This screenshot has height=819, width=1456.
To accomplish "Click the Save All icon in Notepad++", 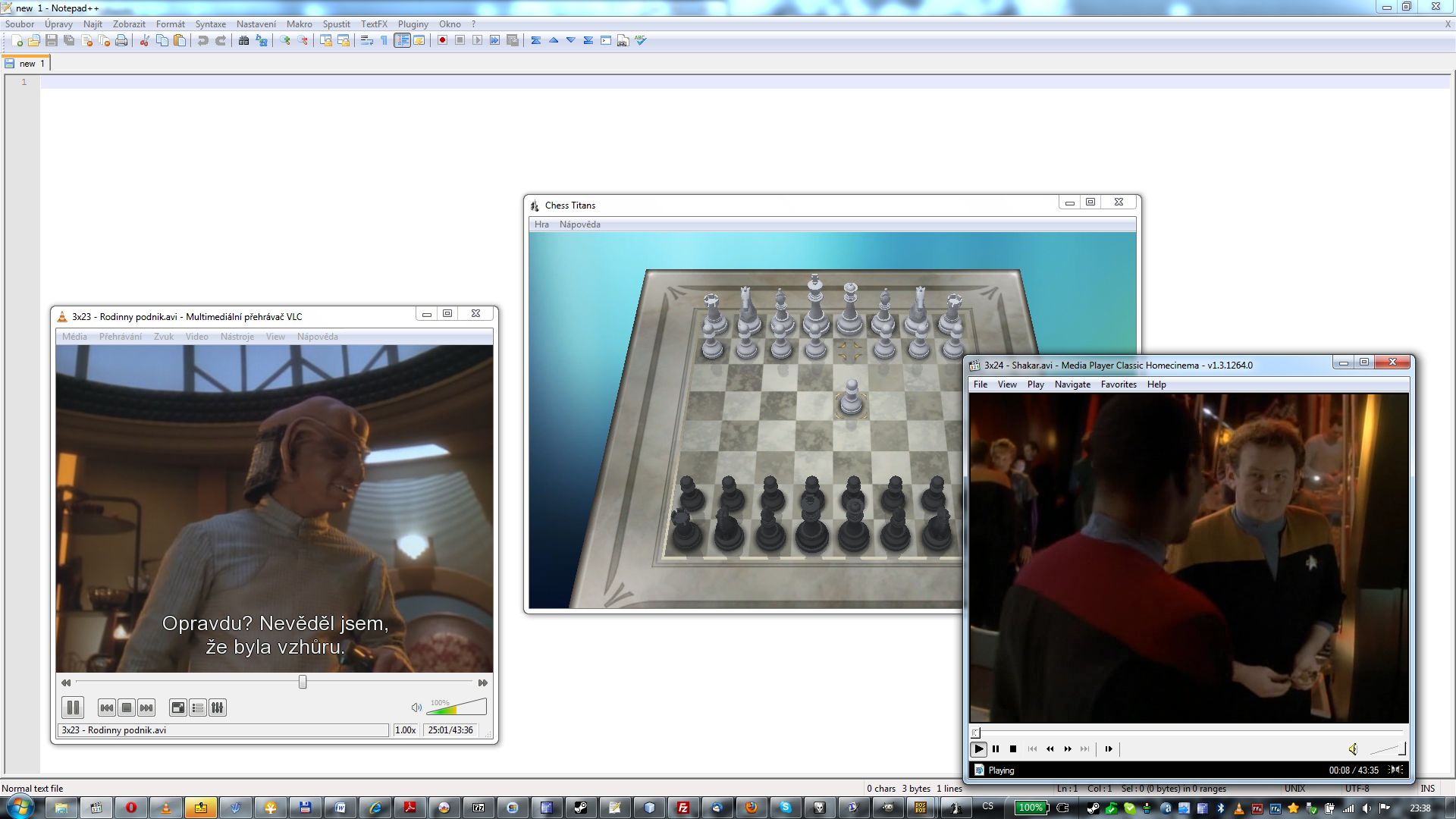I will pos(69,41).
